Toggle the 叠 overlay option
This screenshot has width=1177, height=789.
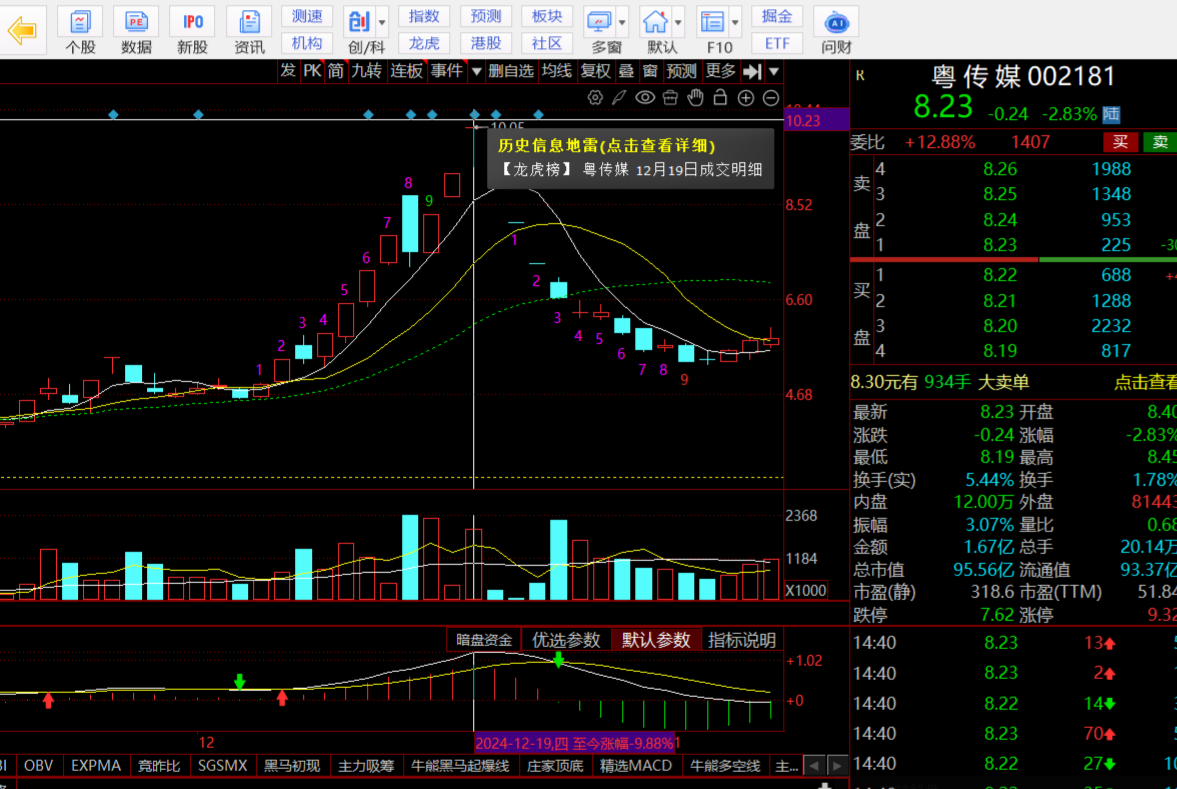click(x=626, y=71)
